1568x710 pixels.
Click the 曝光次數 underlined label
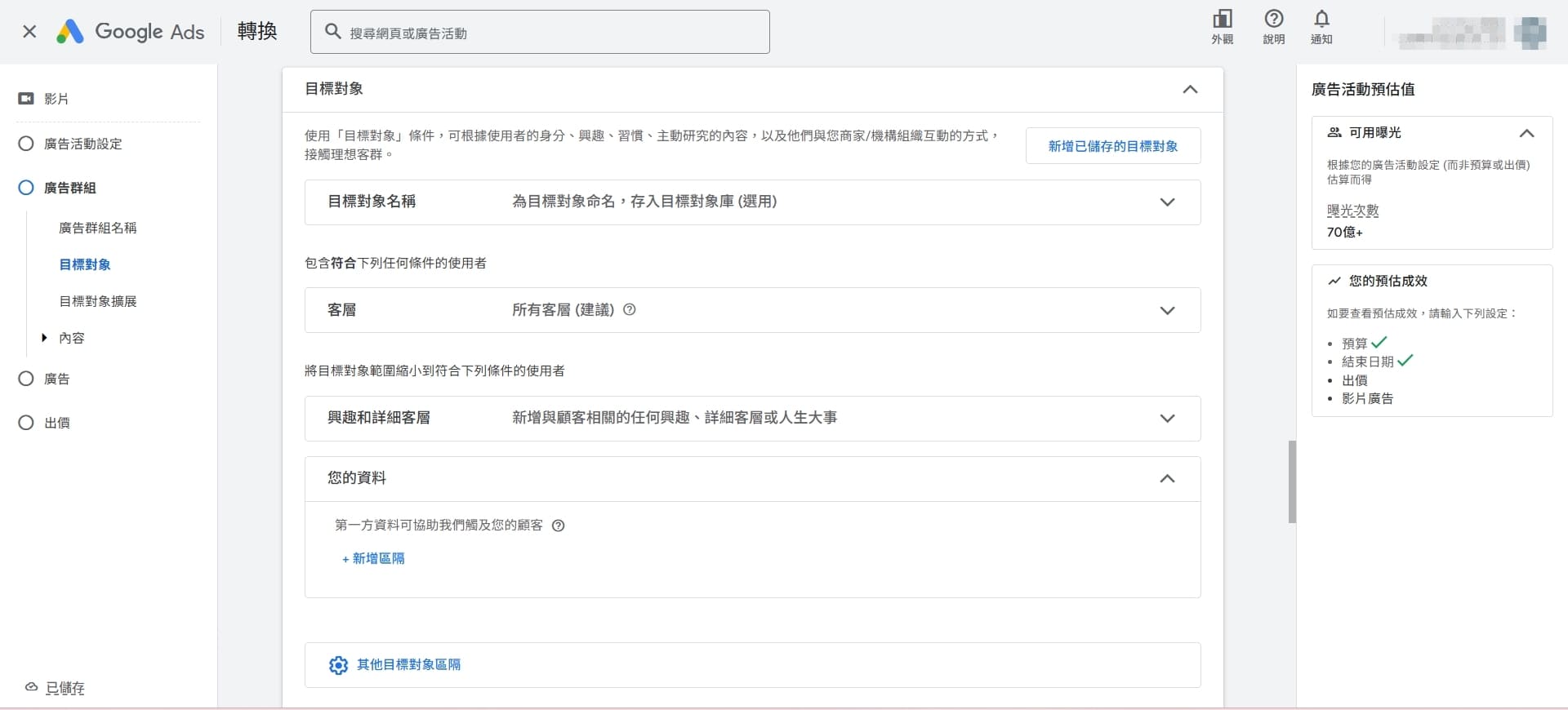(1352, 211)
